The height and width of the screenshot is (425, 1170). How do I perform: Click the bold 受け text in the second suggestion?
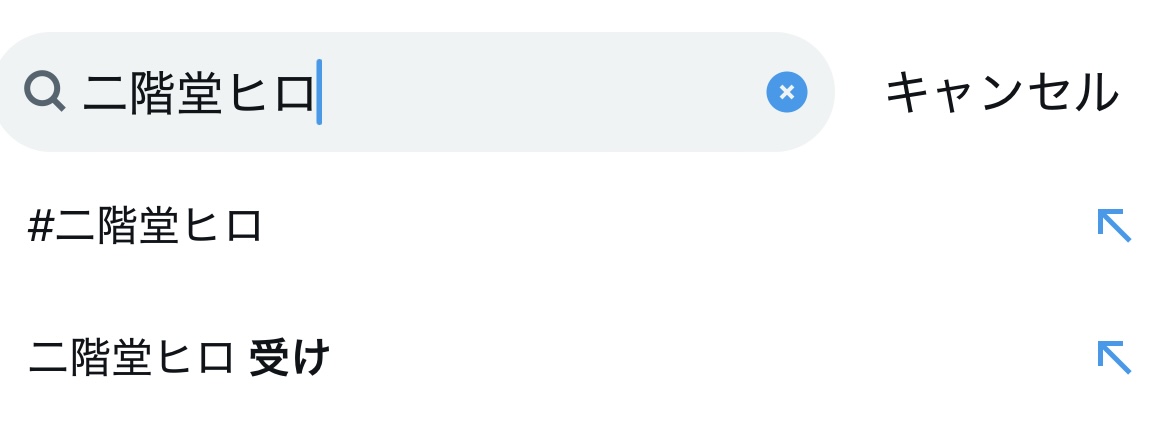pos(289,358)
